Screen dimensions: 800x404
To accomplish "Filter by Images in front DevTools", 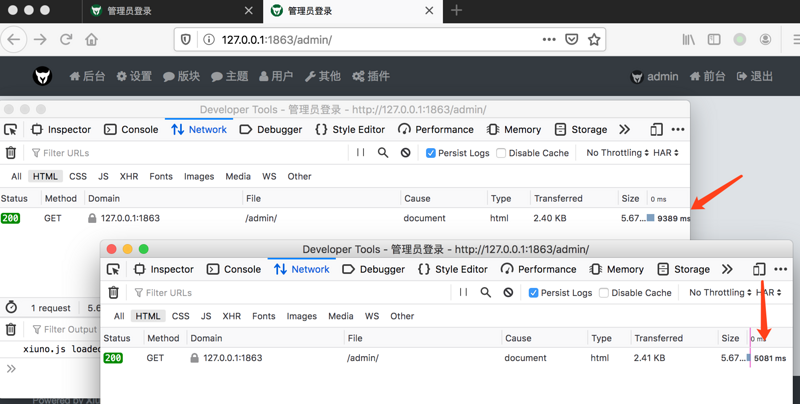I will click(302, 316).
